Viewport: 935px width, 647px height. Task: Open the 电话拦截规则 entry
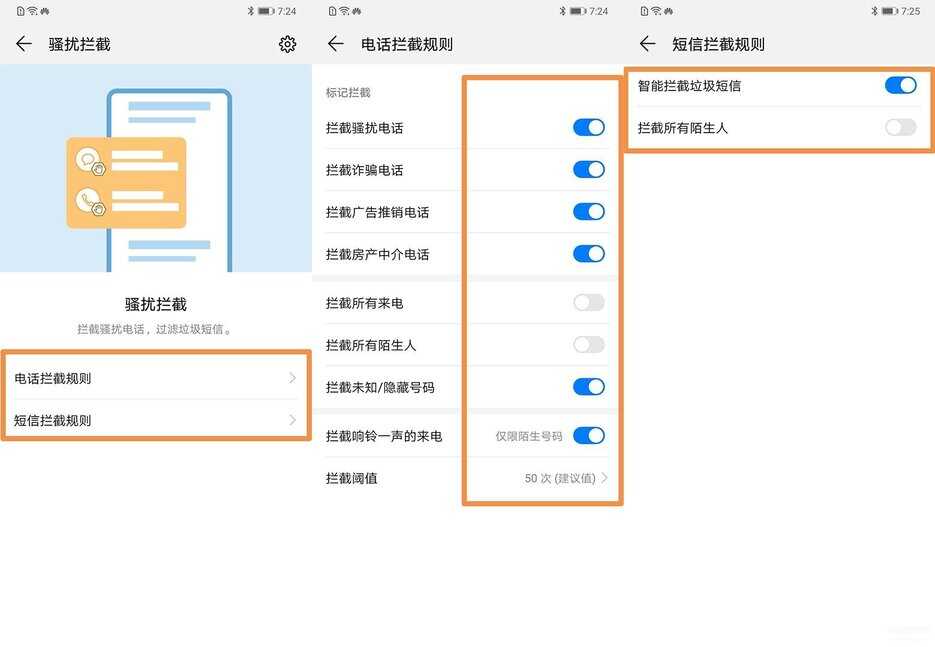point(156,378)
